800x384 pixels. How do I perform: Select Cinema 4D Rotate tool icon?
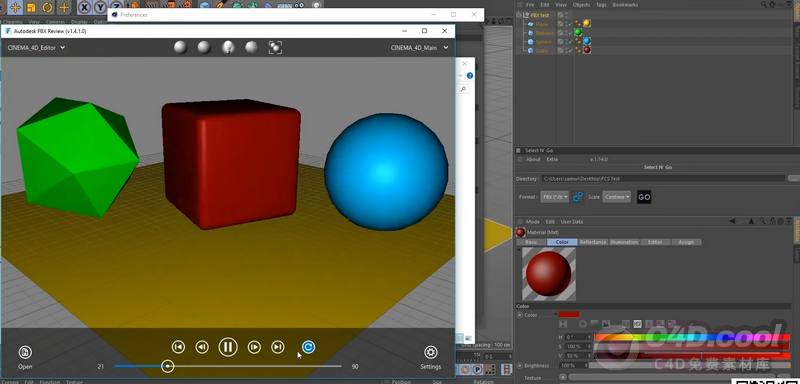pos(47,8)
